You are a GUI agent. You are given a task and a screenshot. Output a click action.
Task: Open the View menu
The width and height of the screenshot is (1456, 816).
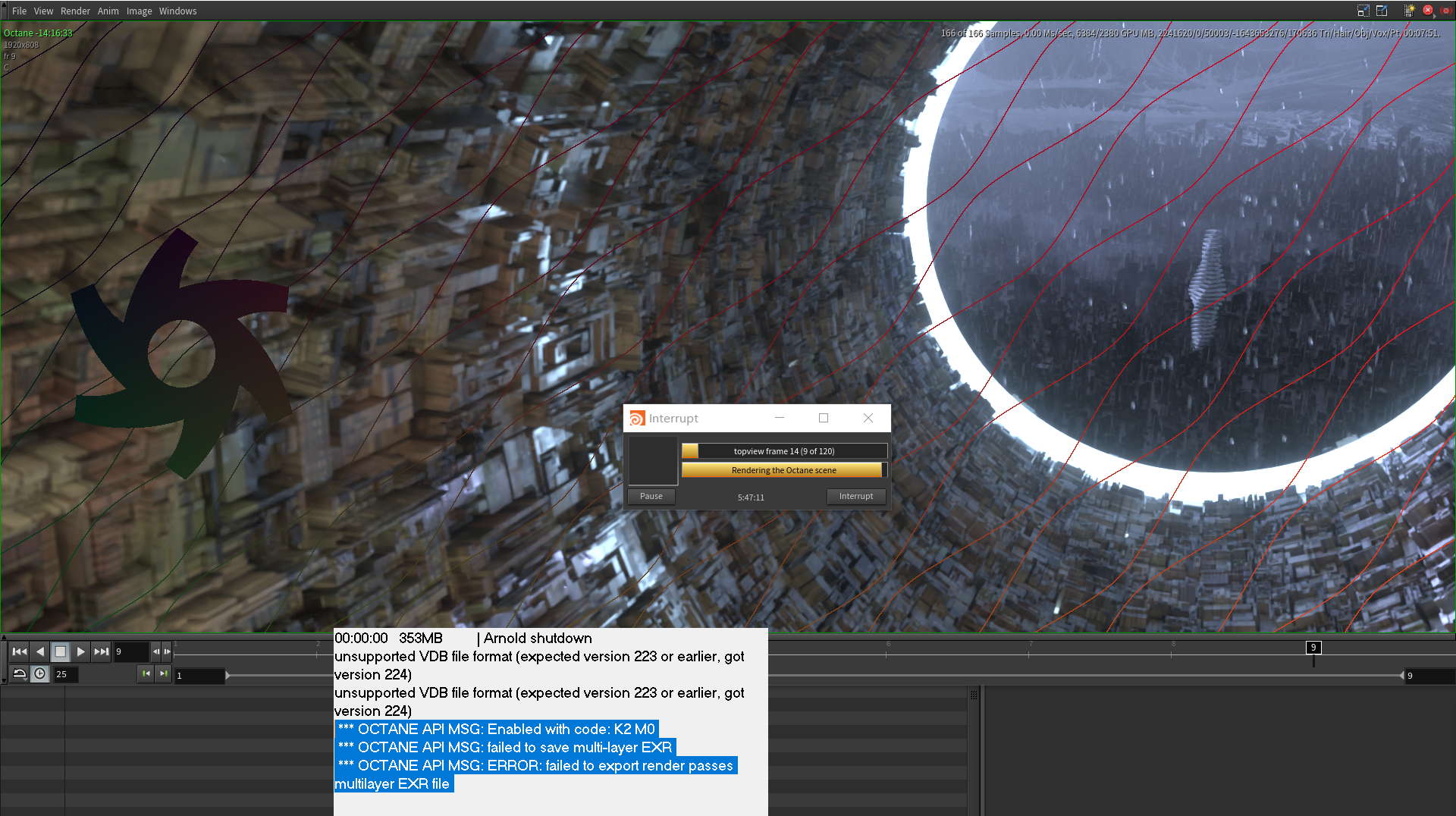tap(43, 11)
